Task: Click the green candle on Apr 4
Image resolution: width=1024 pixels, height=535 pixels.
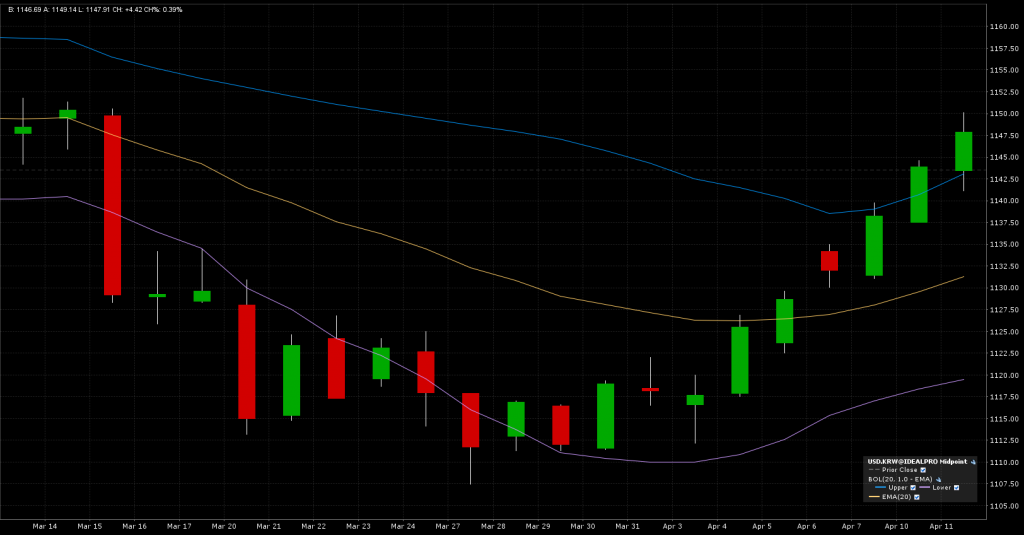Action: point(740,360)
